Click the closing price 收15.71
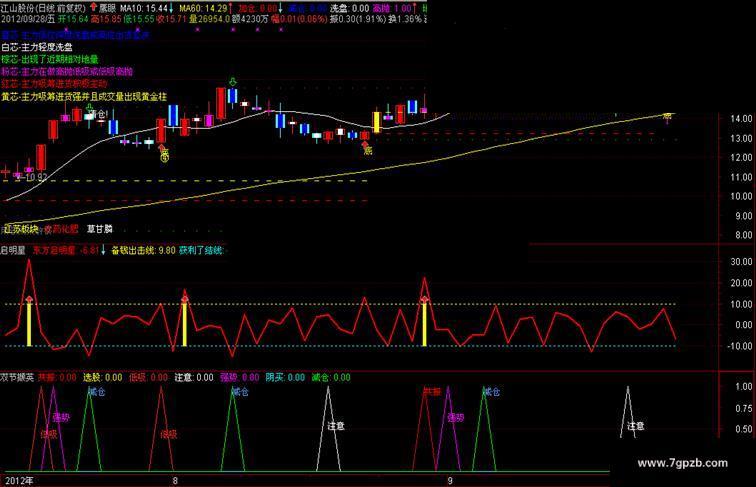This screenshot has width=756, height=487. [172, 19]
